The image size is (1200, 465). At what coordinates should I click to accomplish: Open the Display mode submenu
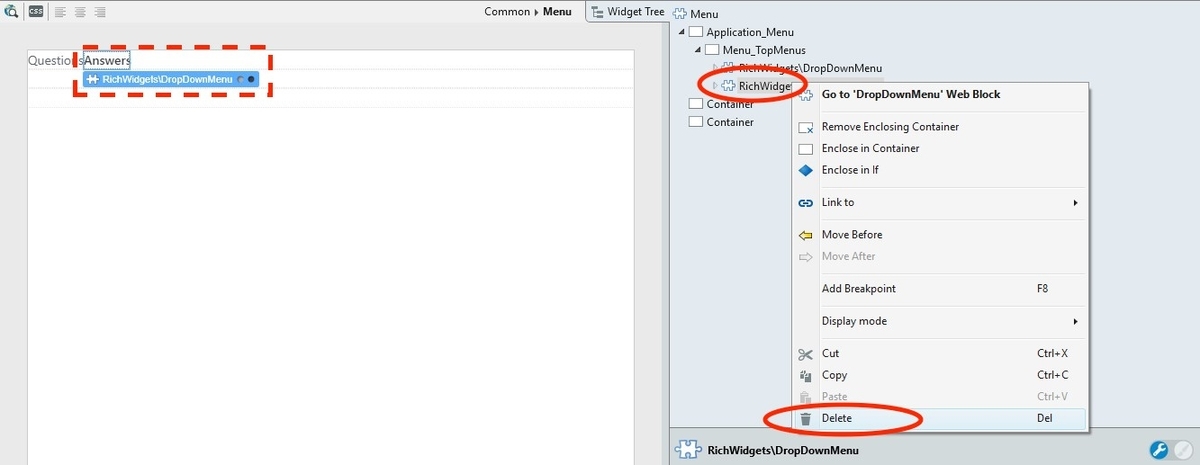[940, 321]
